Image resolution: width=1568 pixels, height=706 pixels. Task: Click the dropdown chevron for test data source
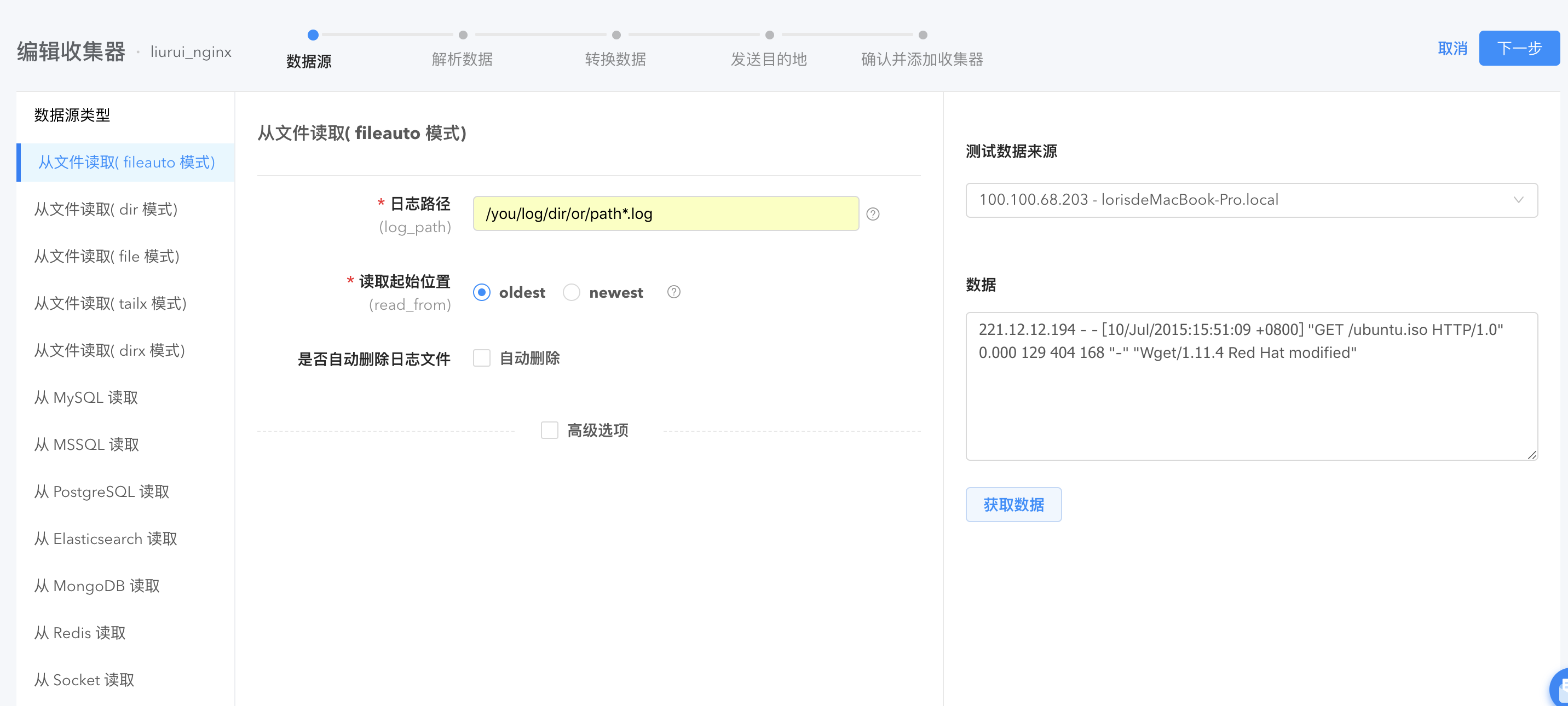coord(1518,200)
